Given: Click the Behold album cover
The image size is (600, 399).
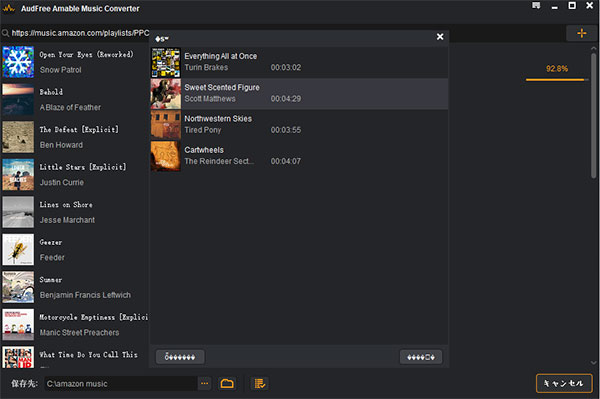Looking at the screenshot, I should [x=18, y=99].
